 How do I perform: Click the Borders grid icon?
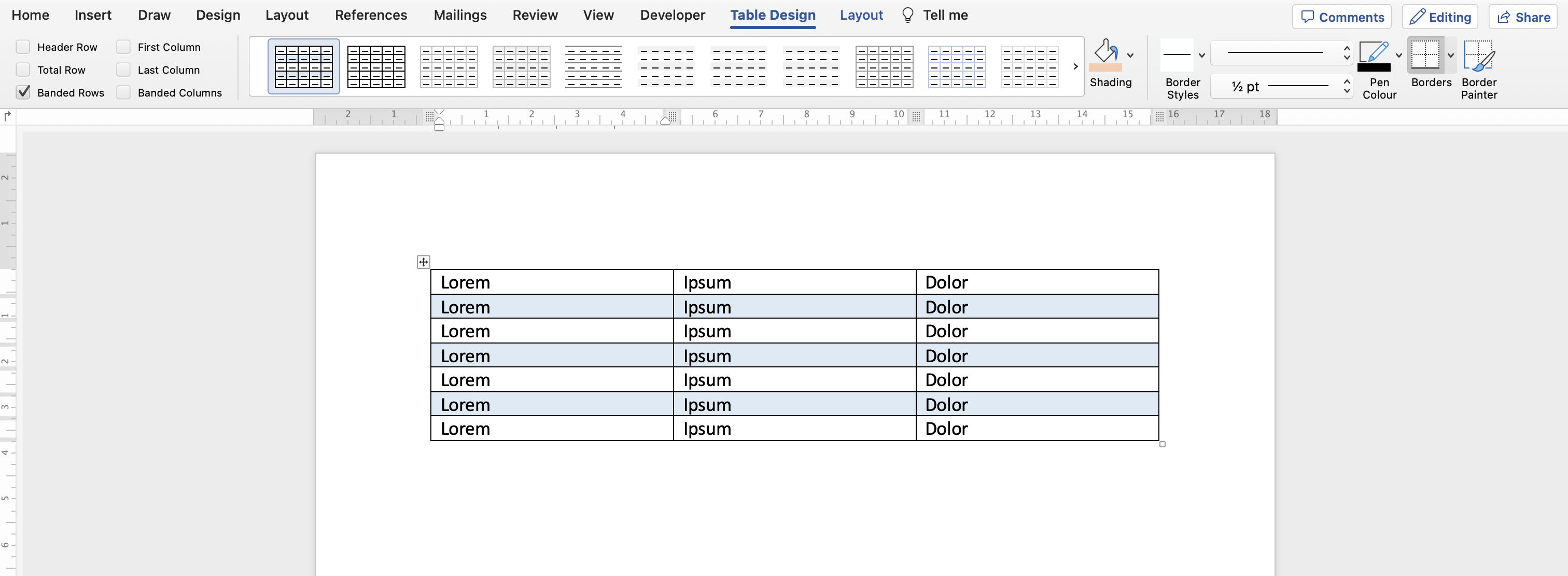tap(1425, 55)
